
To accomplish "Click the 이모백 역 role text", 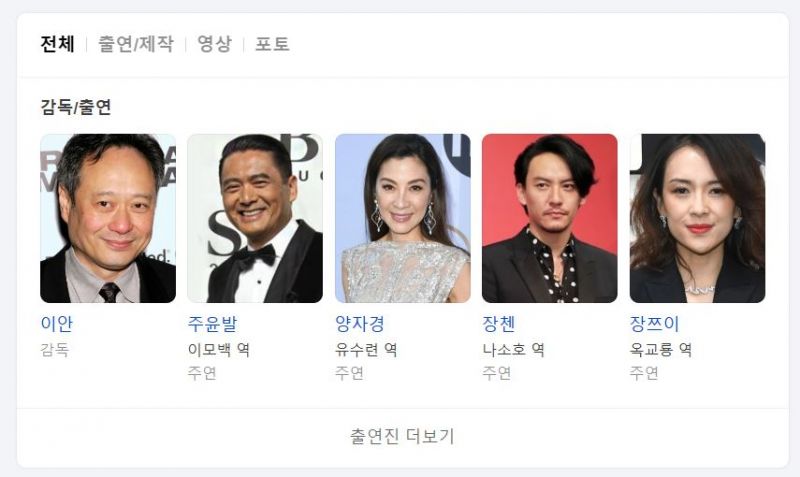I will click(219, 350).
